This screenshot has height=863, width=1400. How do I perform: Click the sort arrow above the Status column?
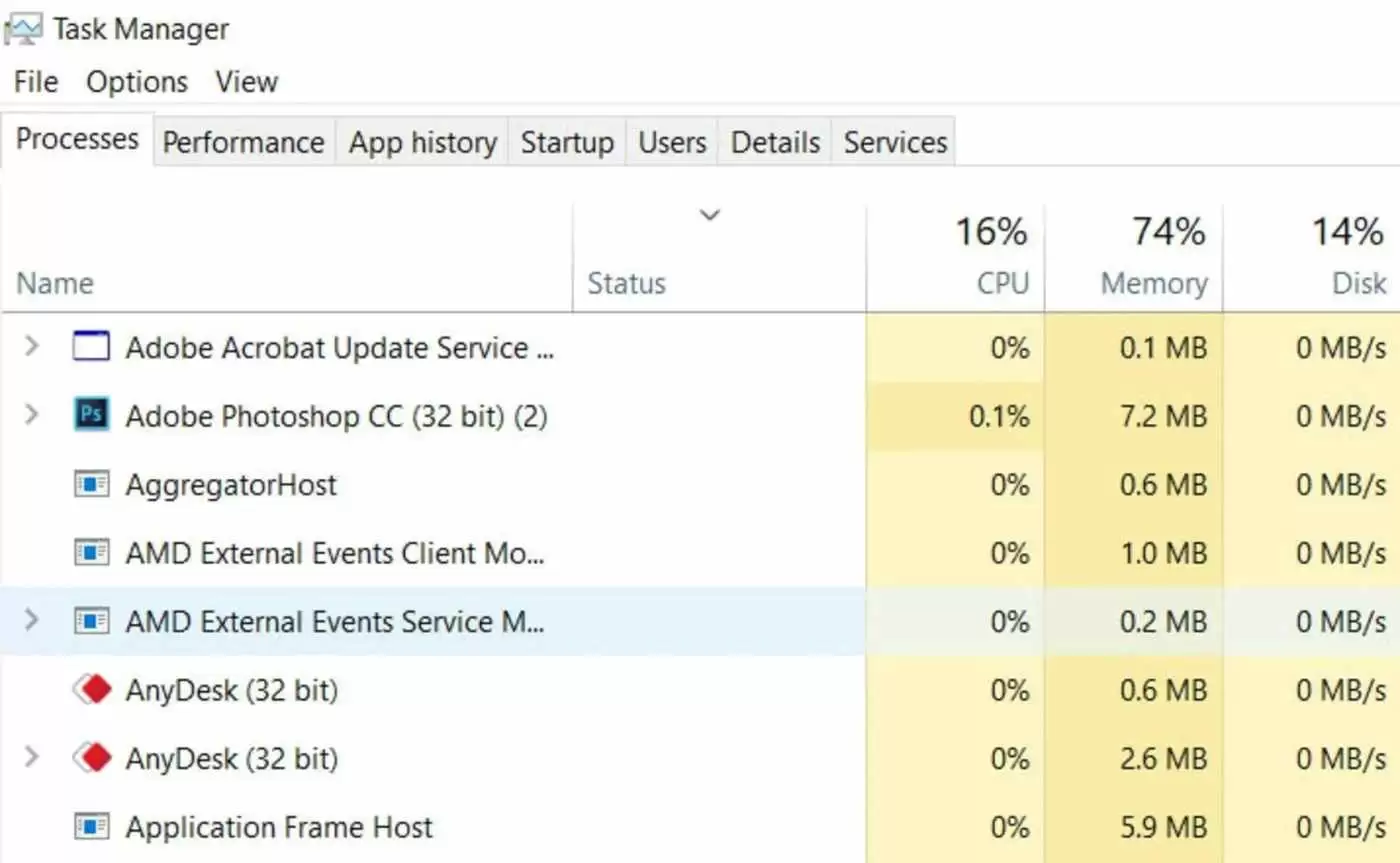(710, 215)
